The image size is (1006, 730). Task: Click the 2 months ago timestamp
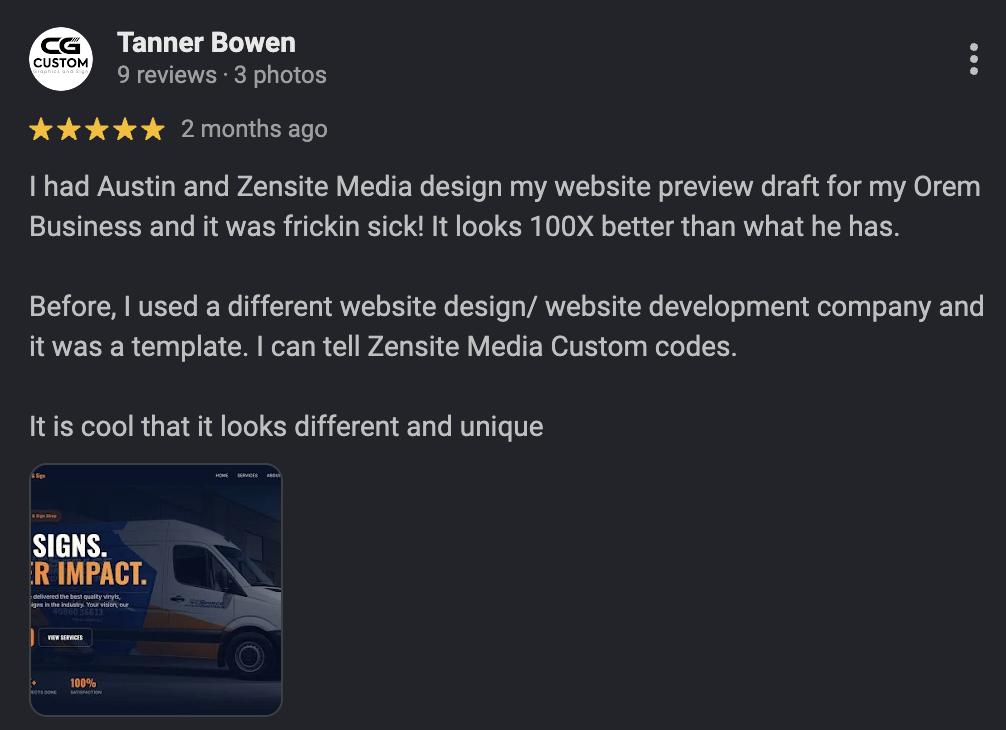tap(253, 128)
